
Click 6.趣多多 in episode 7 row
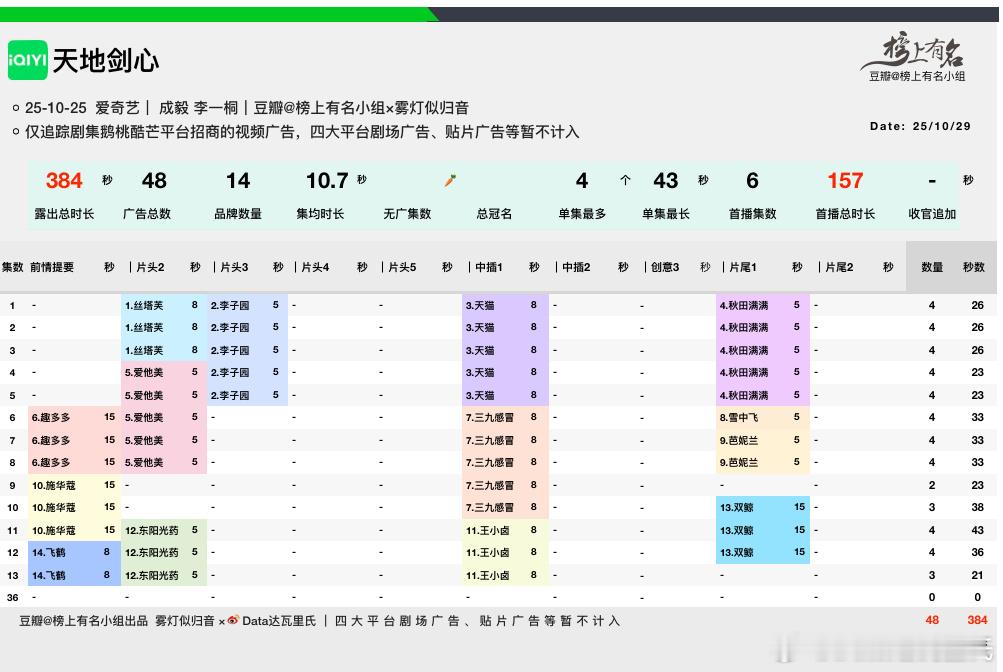click(x=51, y=440)
